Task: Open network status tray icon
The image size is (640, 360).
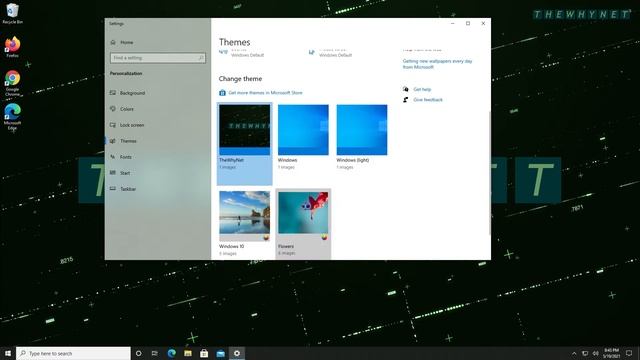Action: pyautogui.click(x=585, y=353)
